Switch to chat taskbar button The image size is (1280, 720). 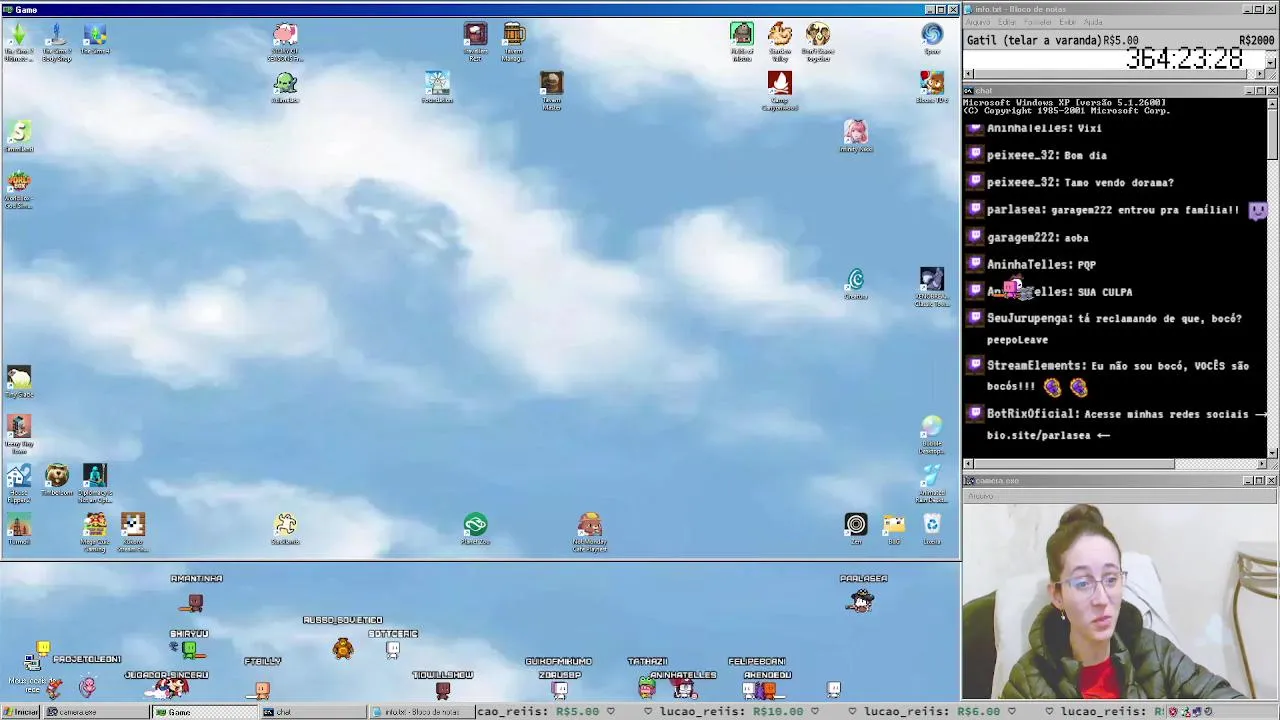point(313,712)
